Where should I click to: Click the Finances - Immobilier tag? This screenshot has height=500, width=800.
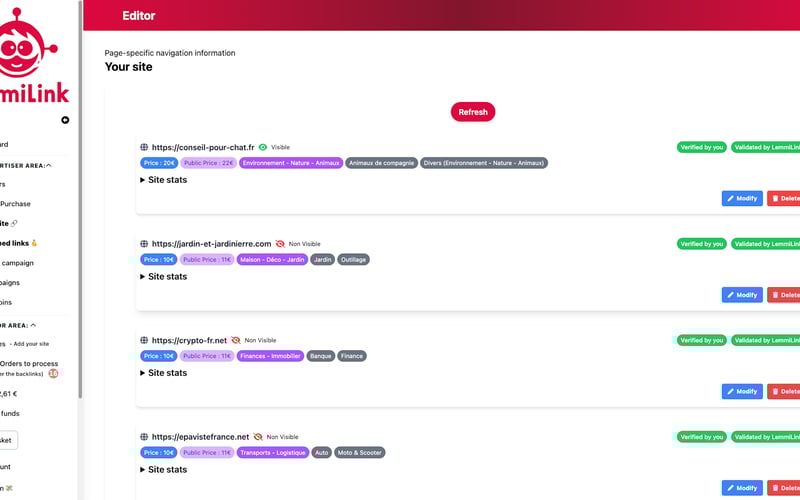(270, 356)
